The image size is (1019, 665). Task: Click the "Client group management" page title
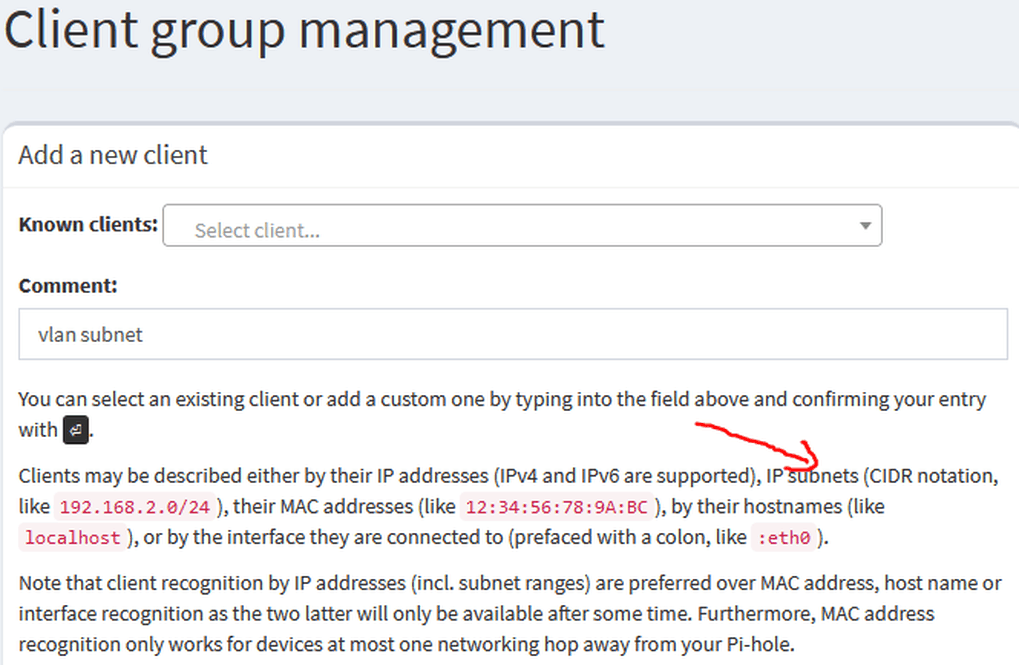[x=305, y=29]
